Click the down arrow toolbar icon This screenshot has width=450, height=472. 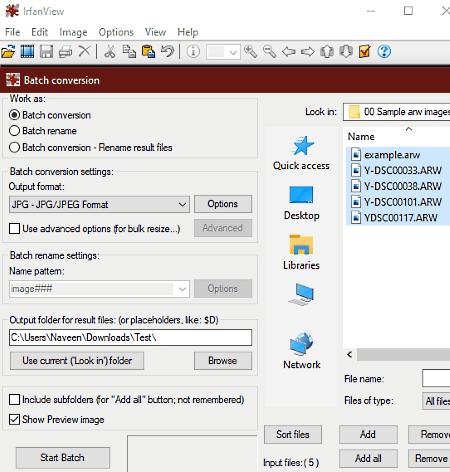pyautogui.click(x=346, y=52)
